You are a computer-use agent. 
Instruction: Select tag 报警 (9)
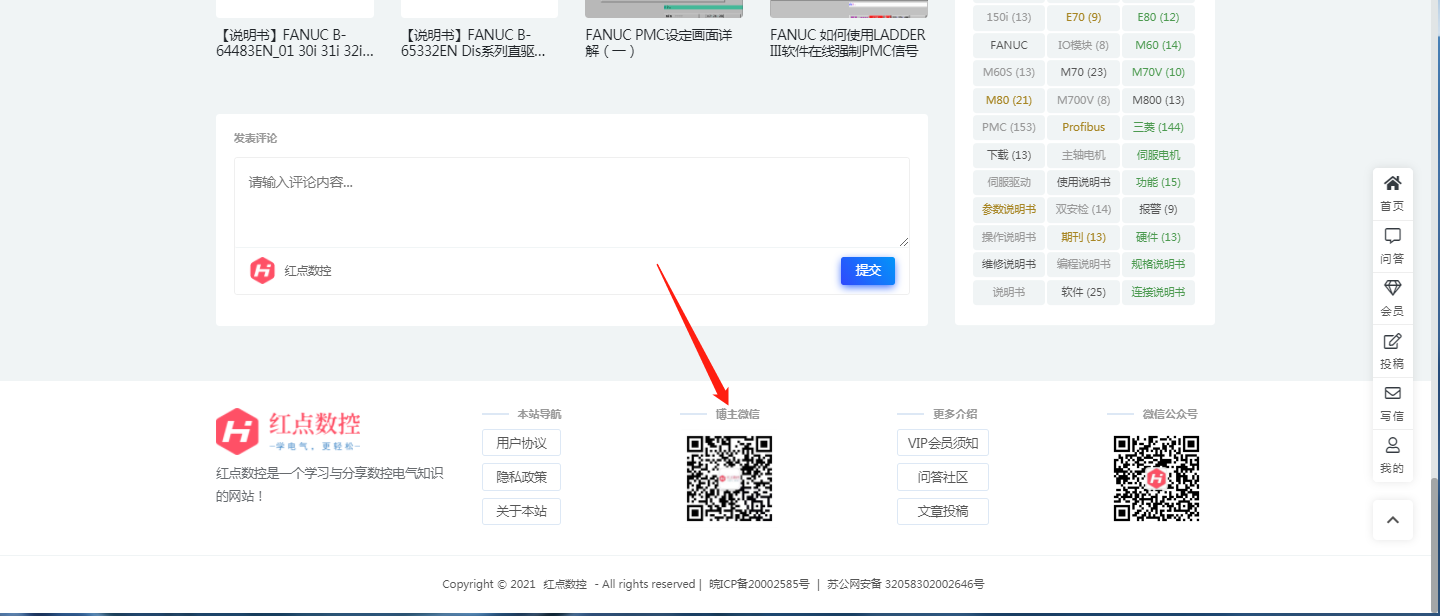[1158, 209]
